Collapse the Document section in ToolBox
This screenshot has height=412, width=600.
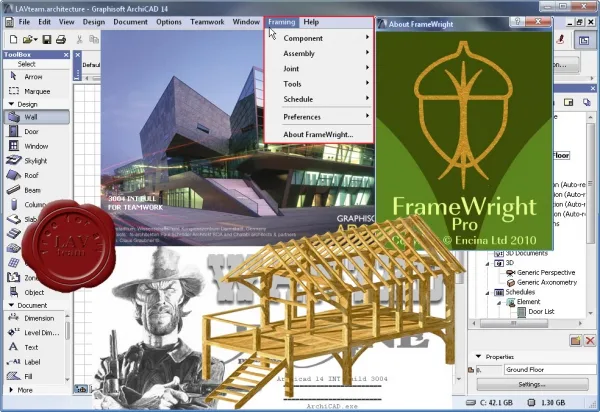click(x=11, y=305)
